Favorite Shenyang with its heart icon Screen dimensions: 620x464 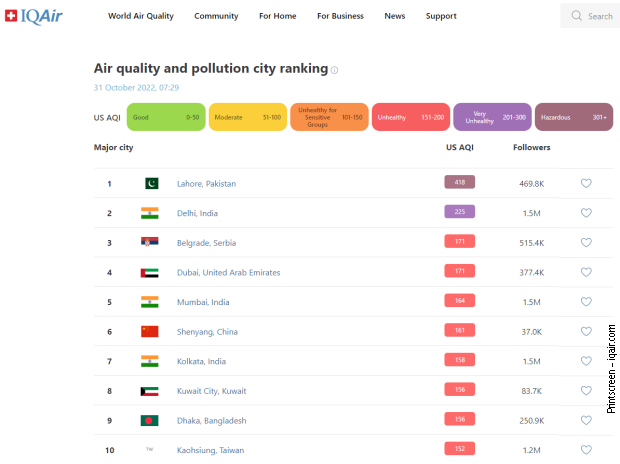[586, 331]
